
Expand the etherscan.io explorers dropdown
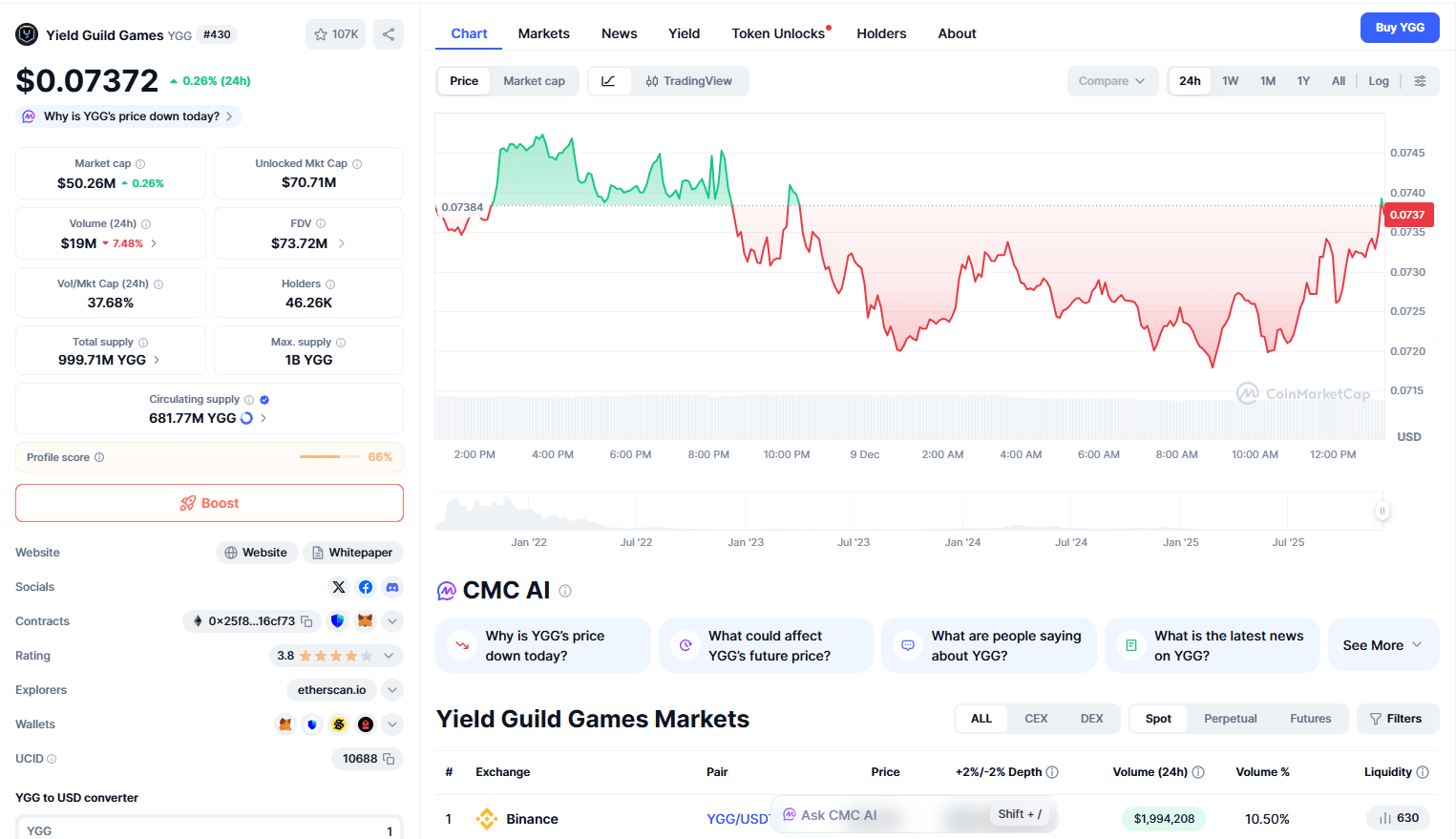(392, 690)
